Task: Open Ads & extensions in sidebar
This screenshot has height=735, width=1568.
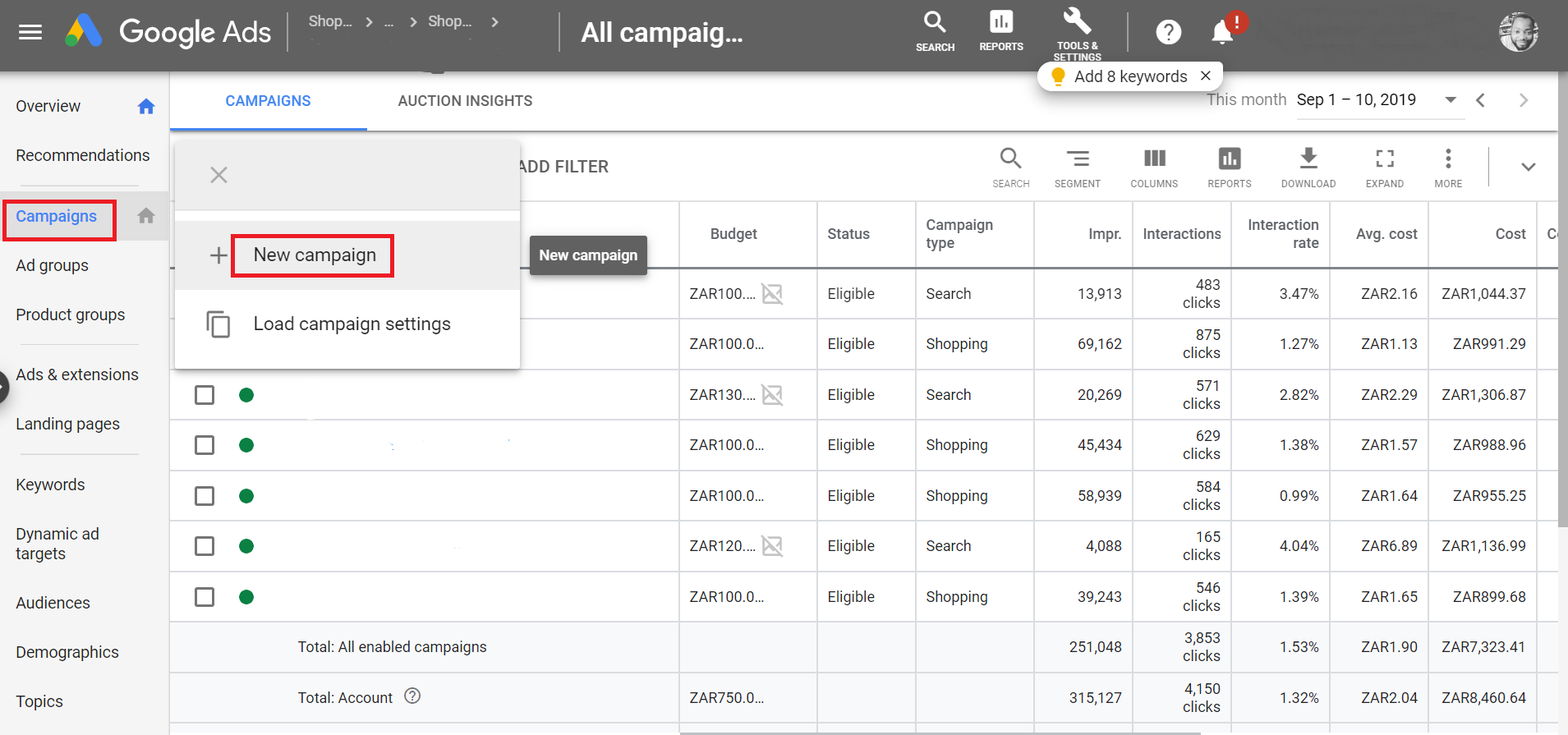Action: [77, 374]
